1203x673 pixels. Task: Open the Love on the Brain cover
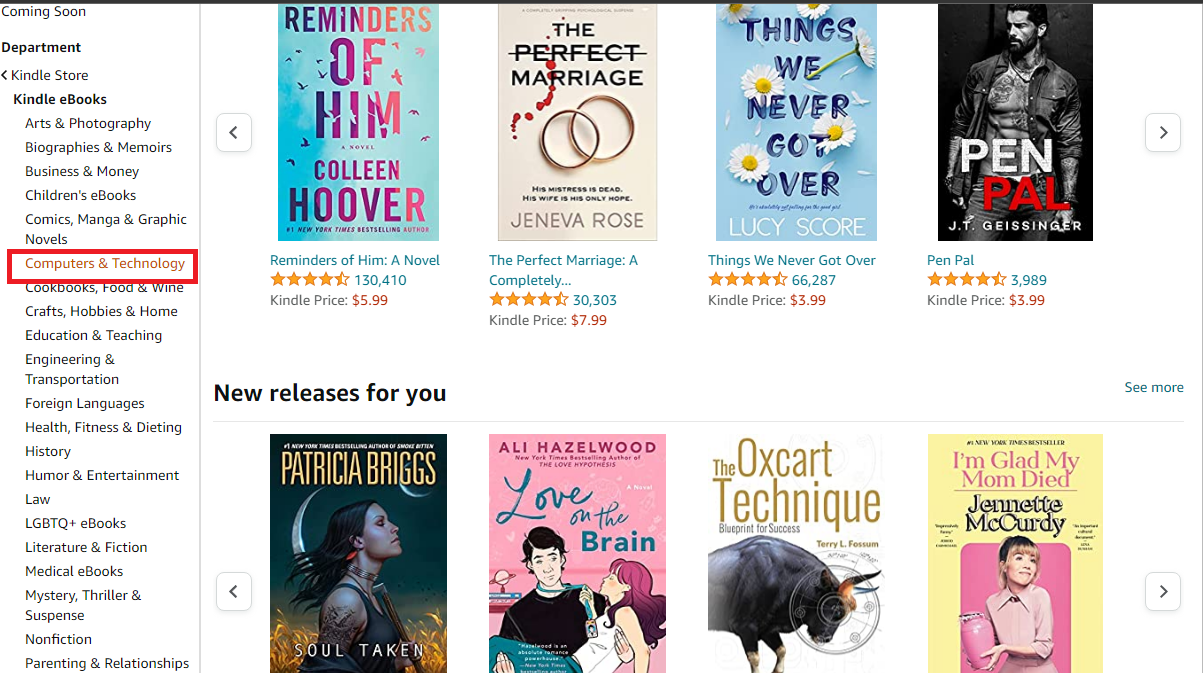pyautogui.click(x=577, y=553)
